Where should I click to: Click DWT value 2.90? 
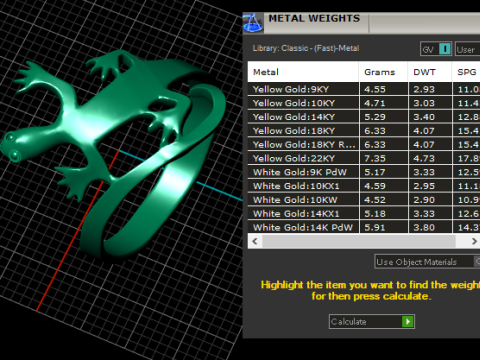(x=424, y=200)
